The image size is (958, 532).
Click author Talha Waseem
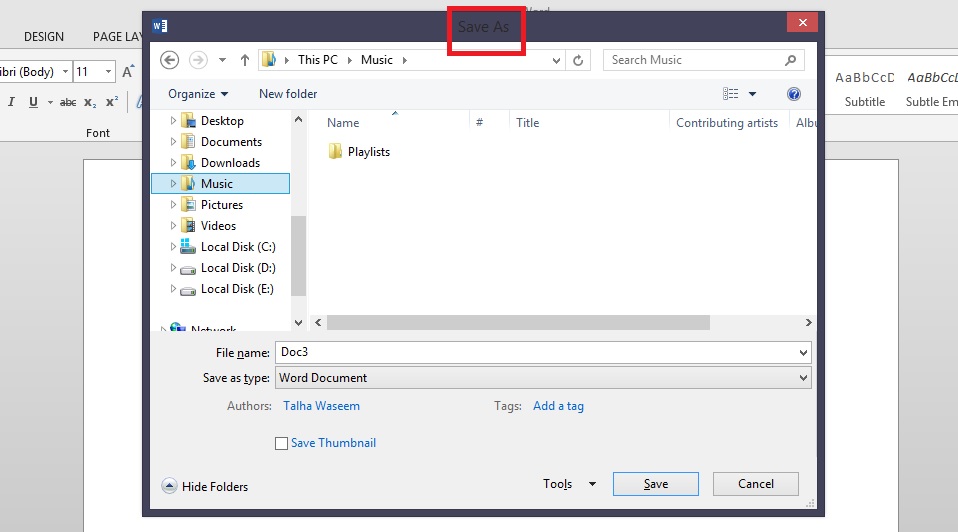click(321, 406)
